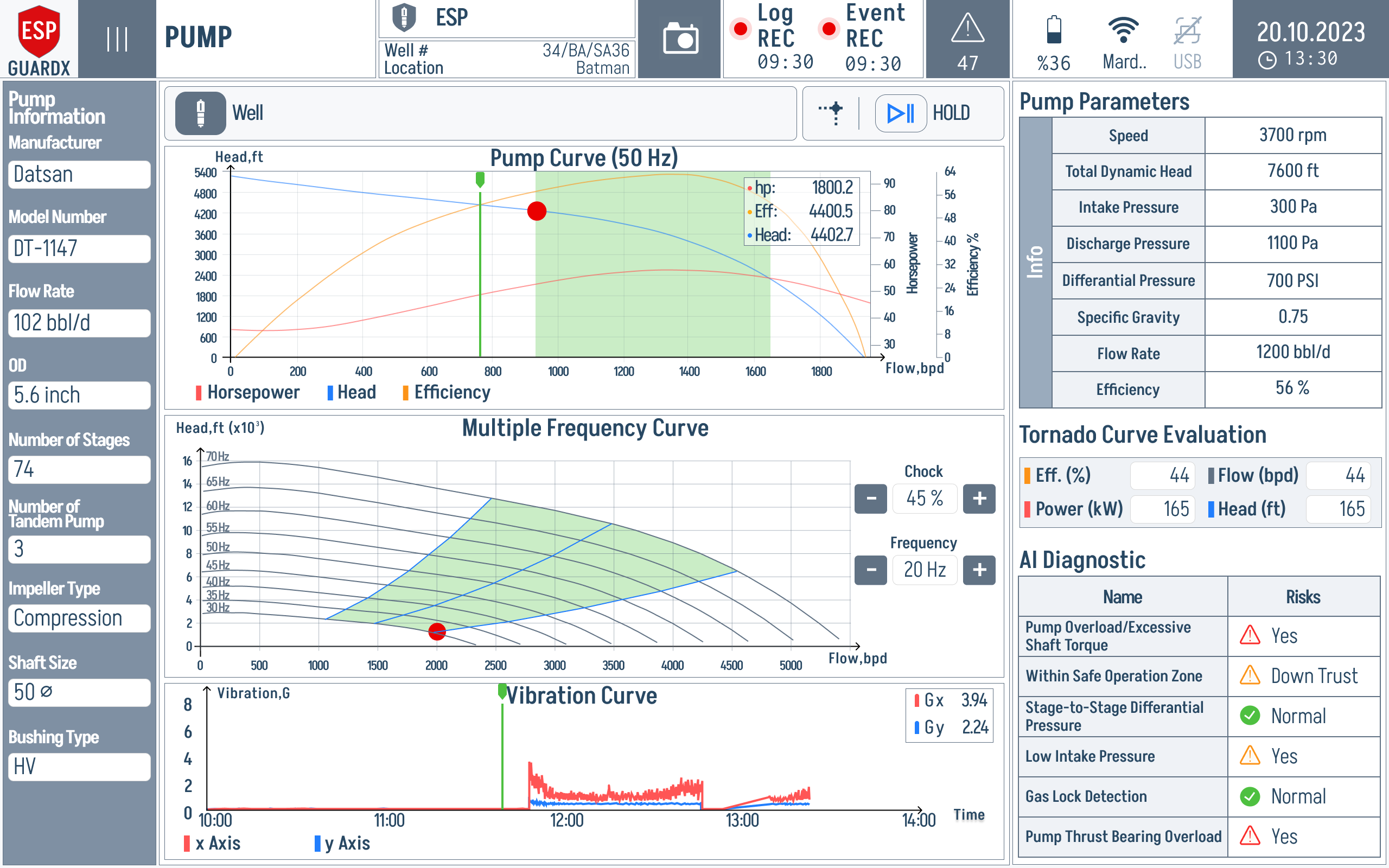The width and height of the screenshot is (1389, 868).
Task: Open the three-bar menu icon
Action: pyautogui.click(x=117, y=39)
